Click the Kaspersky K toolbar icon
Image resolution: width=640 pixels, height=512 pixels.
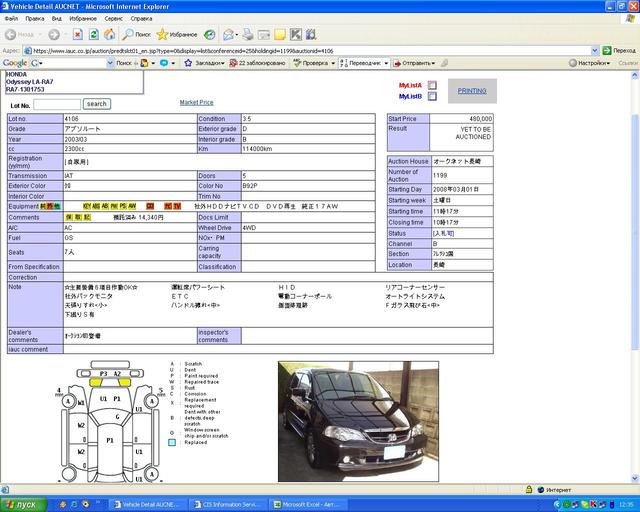[x=296, y=35]
